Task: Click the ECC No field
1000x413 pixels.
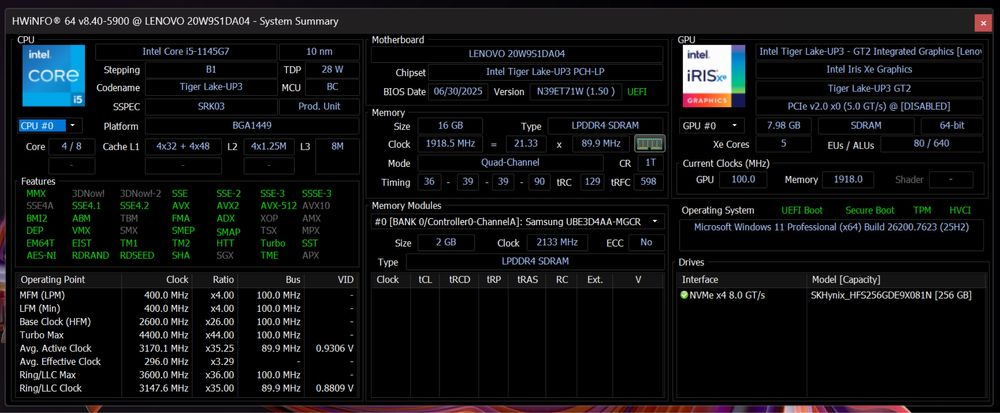Action: coord(646,243)
